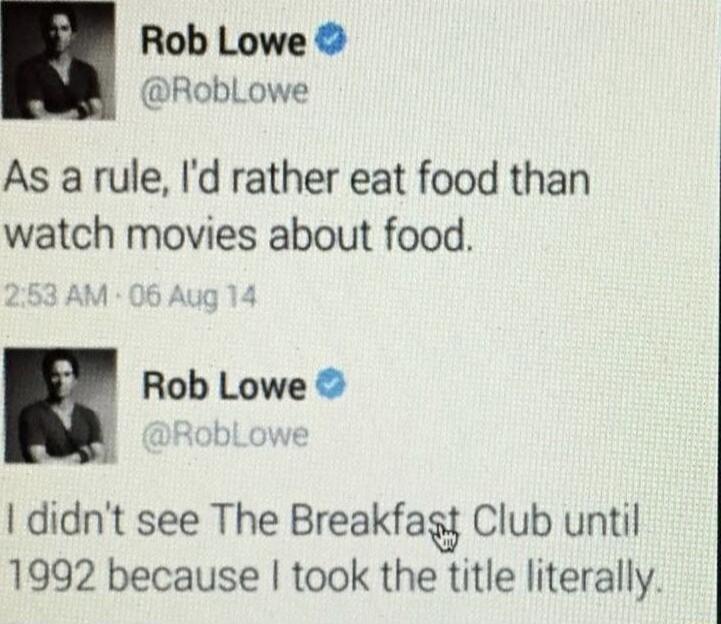Click the verified badge in the first tweet

[331, 40]
